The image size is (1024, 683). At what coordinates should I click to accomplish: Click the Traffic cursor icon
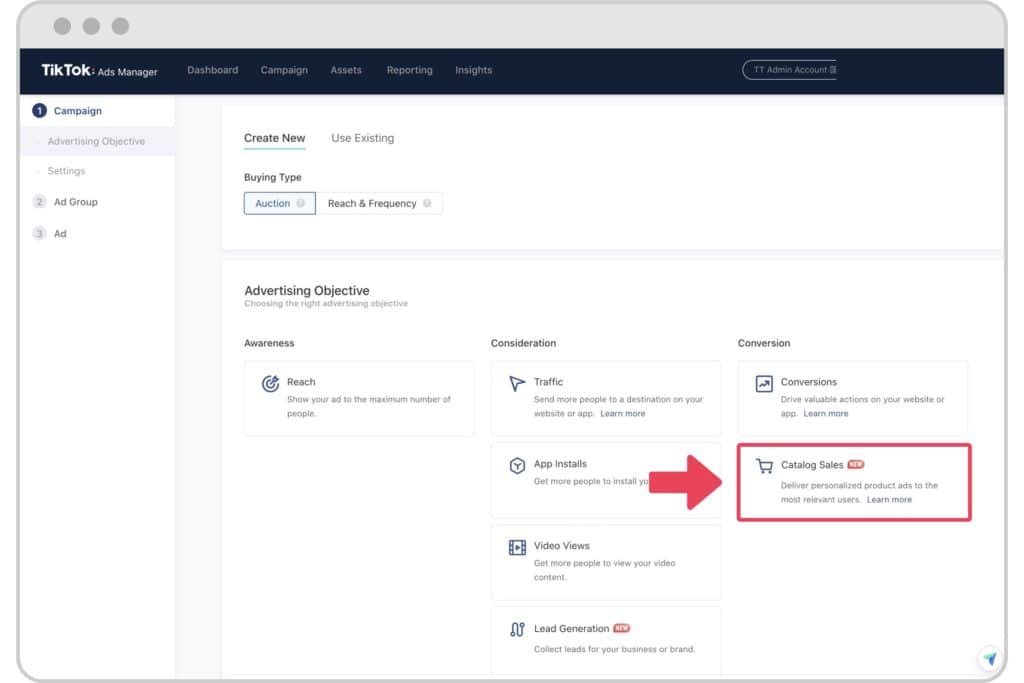517,383
